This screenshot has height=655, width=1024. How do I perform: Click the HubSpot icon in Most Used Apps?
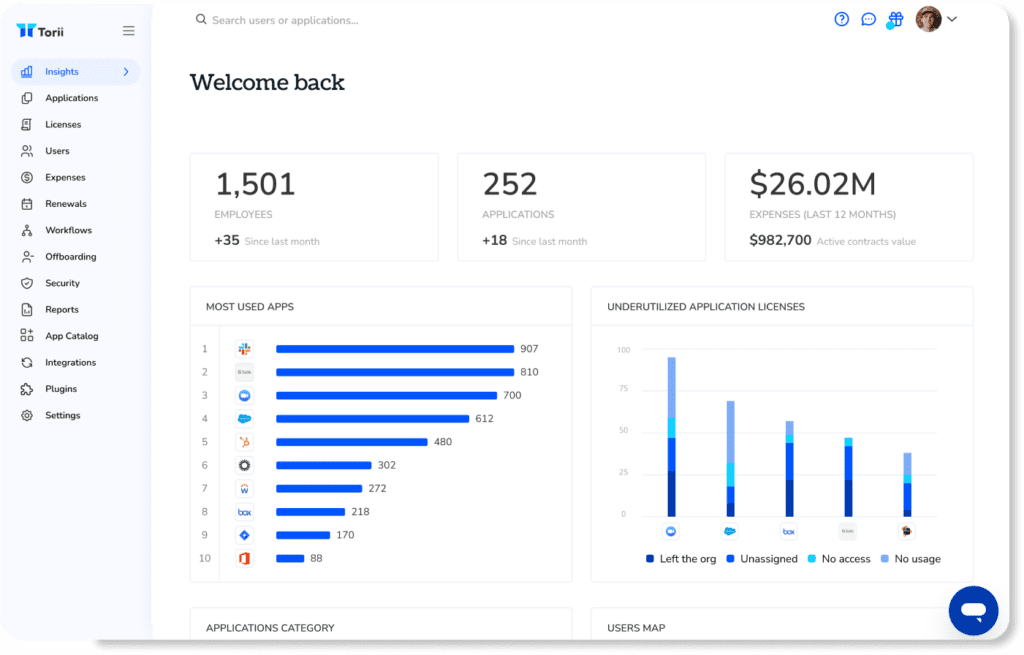coord(244,442)
